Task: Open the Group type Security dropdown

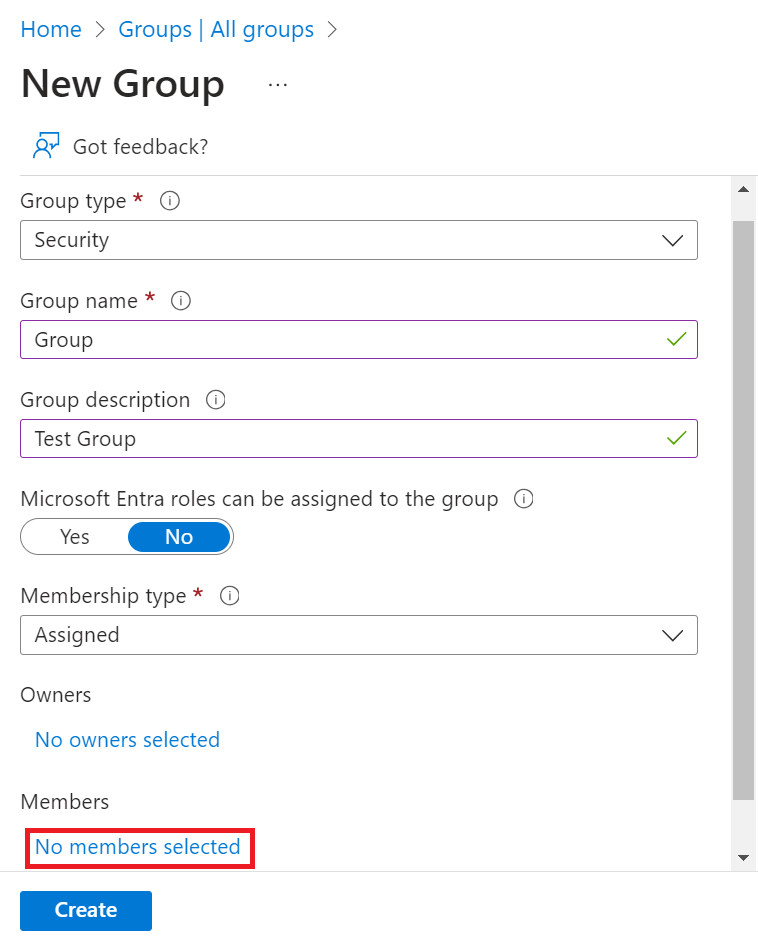Action: [358, 240]
